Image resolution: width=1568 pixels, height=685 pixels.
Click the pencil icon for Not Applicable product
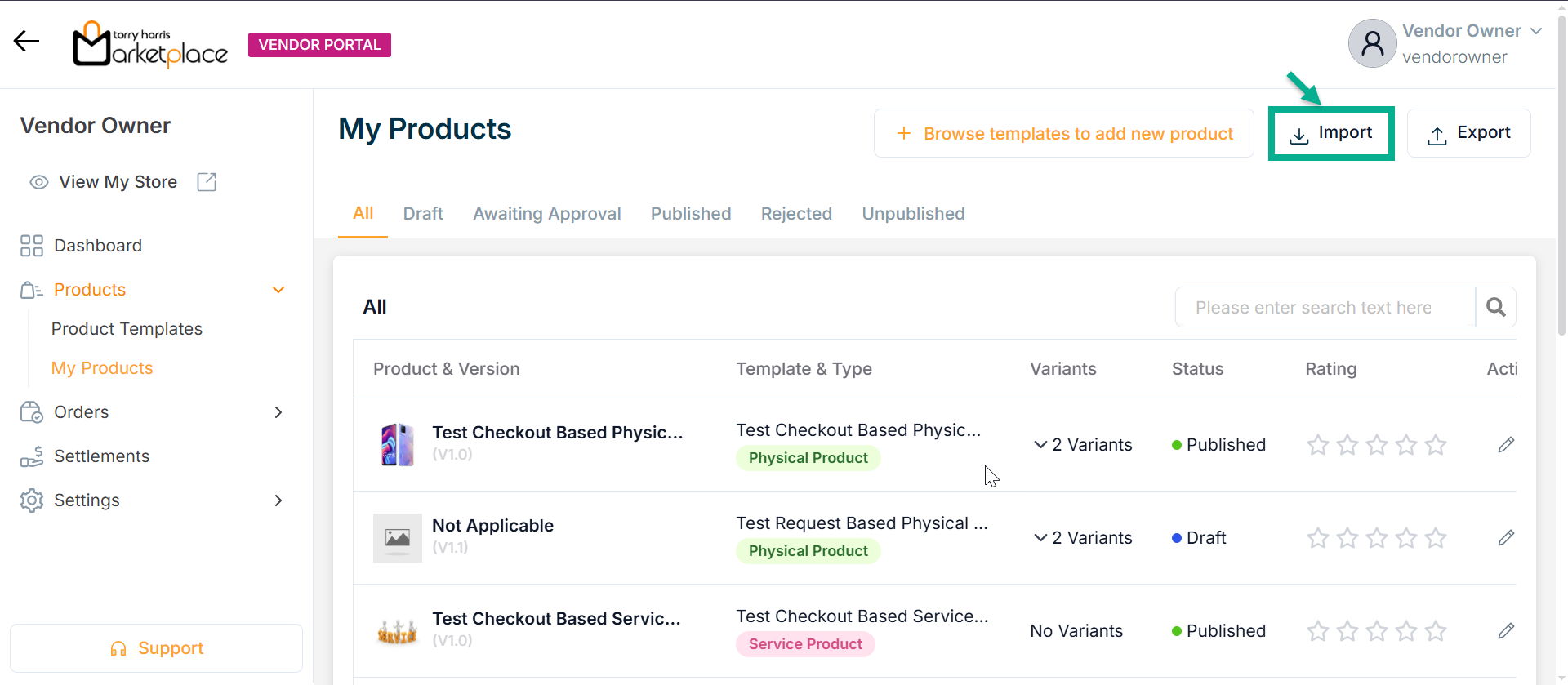[x=1506, y=538]
